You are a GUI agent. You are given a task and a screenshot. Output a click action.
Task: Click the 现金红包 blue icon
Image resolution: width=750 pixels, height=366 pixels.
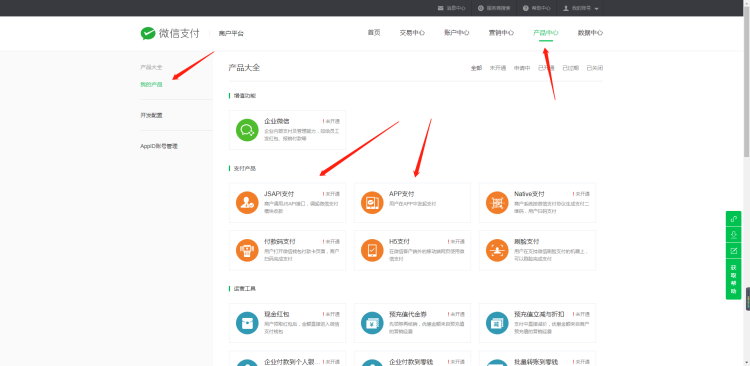[247, 323]
